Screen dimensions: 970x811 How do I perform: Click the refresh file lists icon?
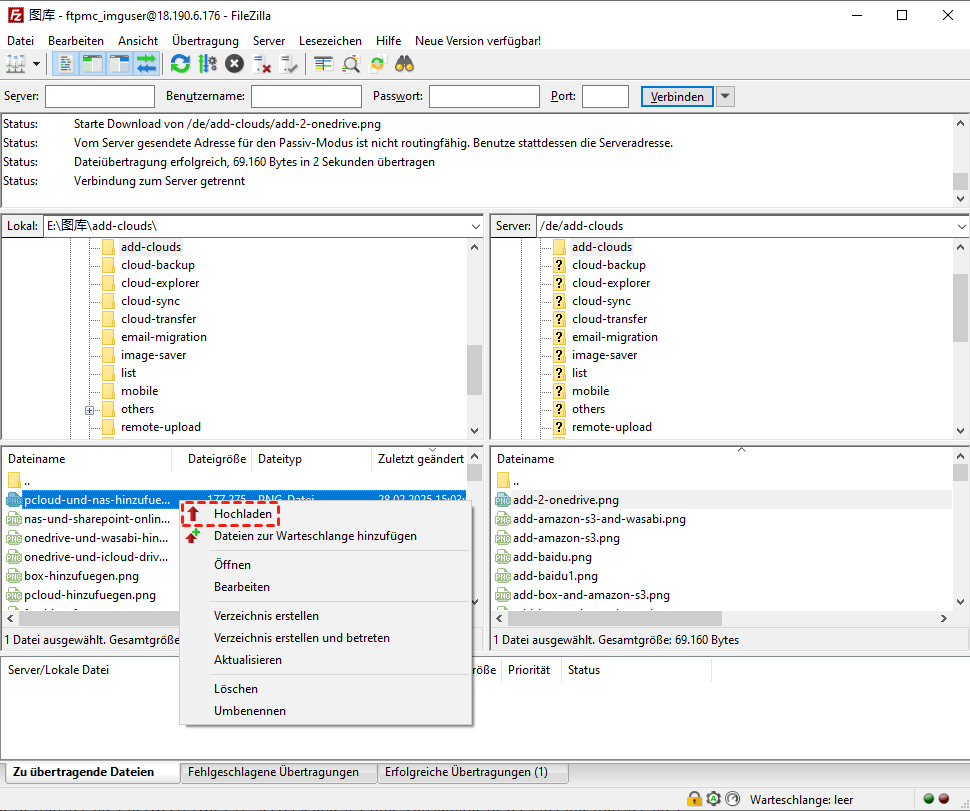(180, 64)
